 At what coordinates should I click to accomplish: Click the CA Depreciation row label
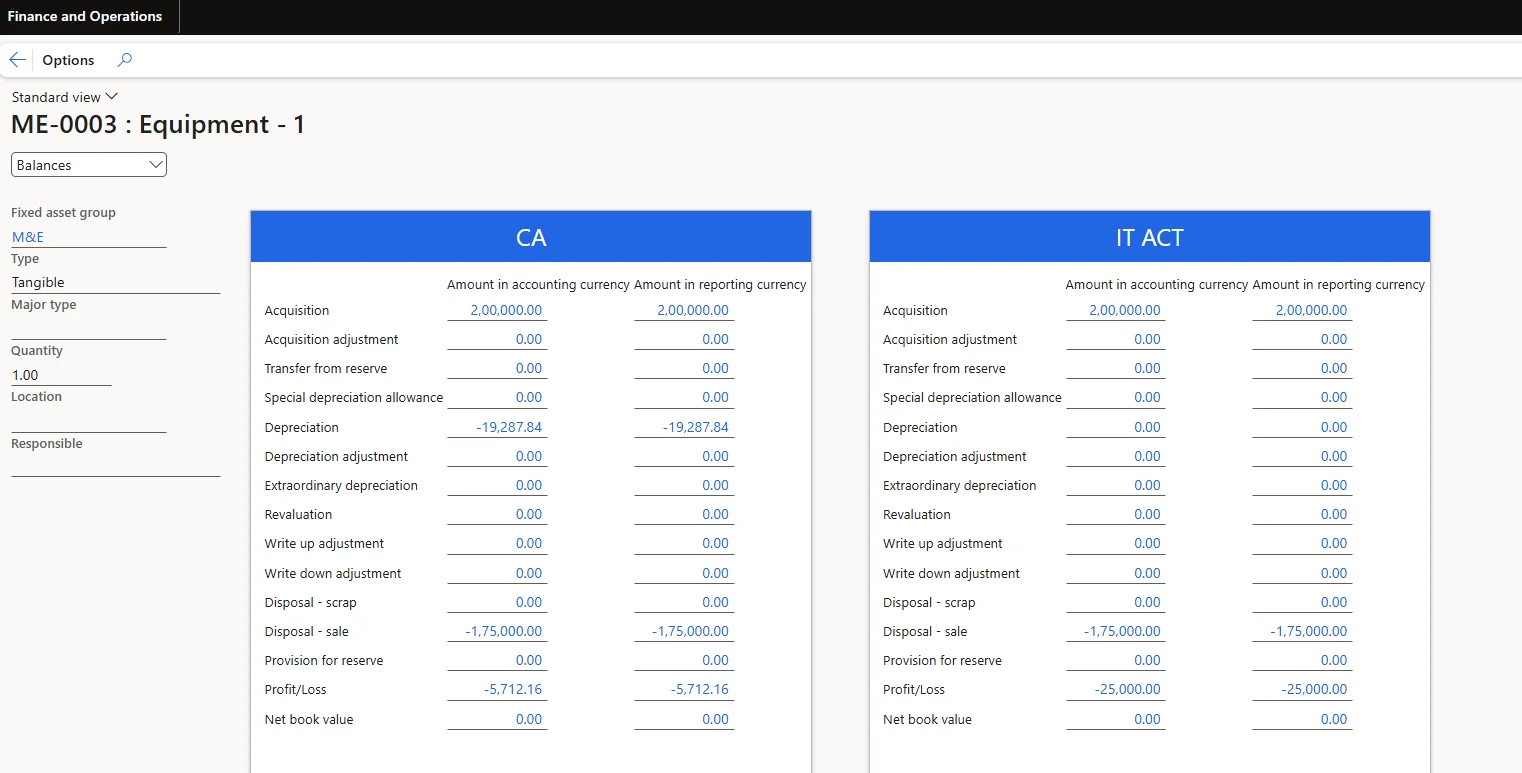[302, 427]
